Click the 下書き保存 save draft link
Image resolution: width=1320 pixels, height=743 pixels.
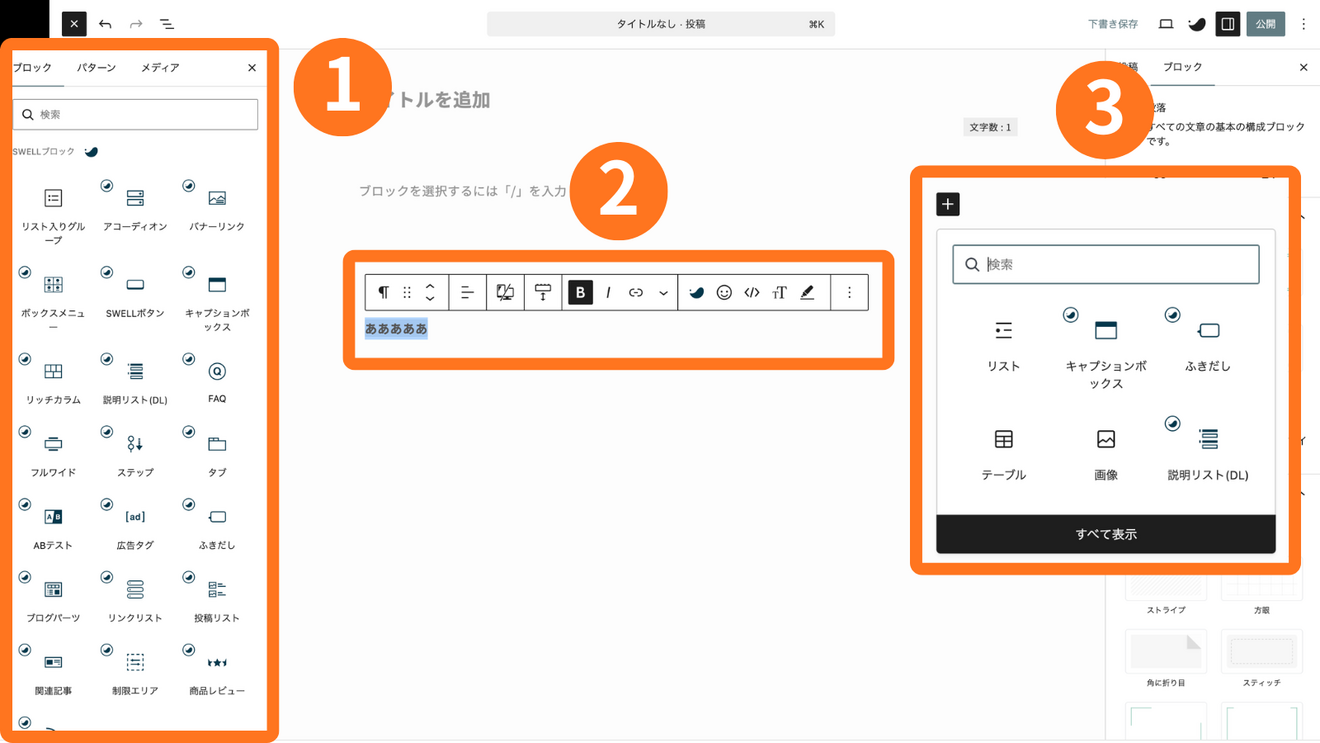pyautogui.click(x=1113, y=24)
